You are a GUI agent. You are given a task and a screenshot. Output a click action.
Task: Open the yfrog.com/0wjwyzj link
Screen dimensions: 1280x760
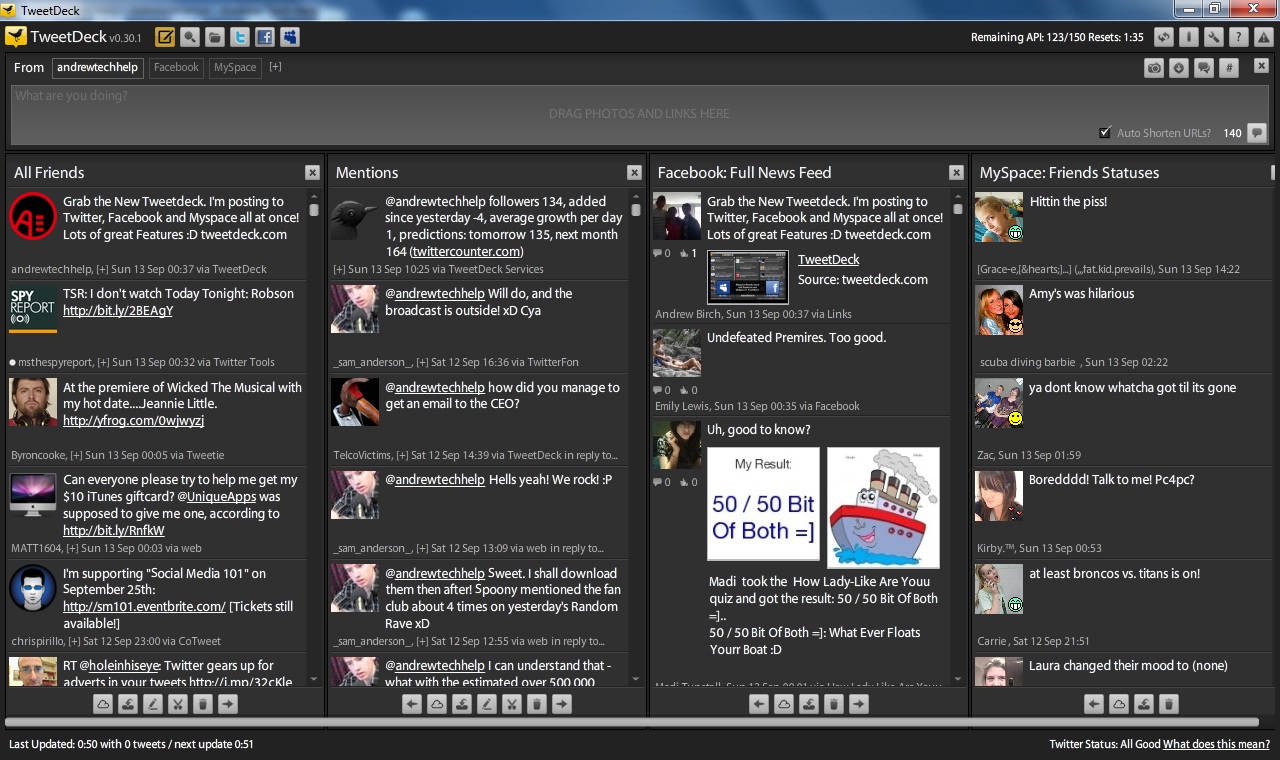point(133,421)
